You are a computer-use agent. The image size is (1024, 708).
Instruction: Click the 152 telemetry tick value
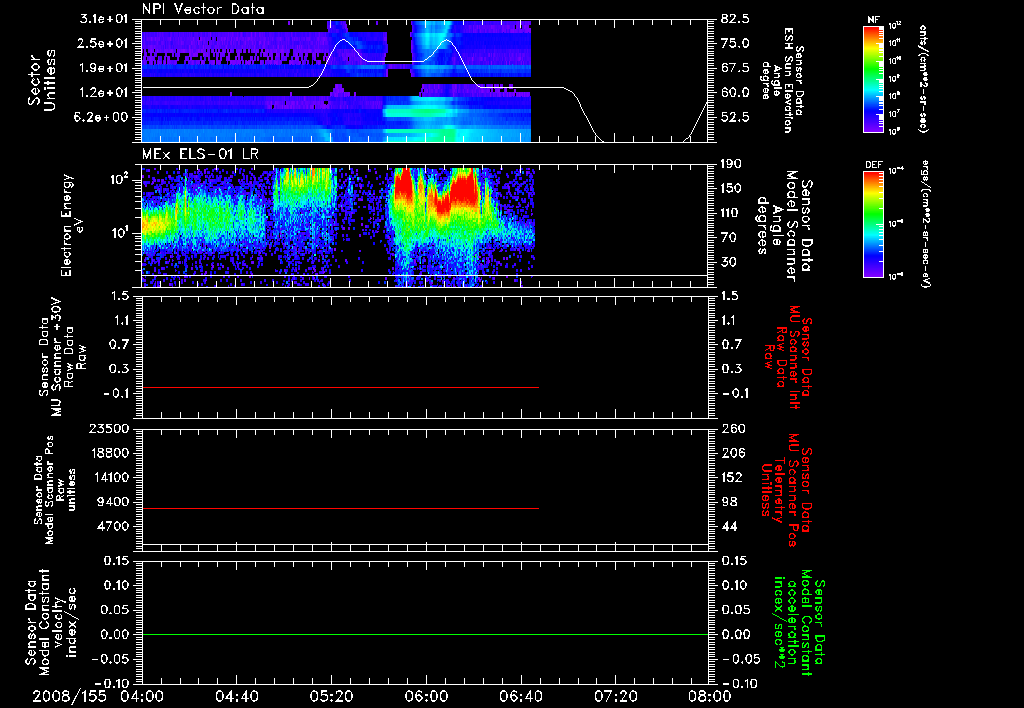click(732, 477)
